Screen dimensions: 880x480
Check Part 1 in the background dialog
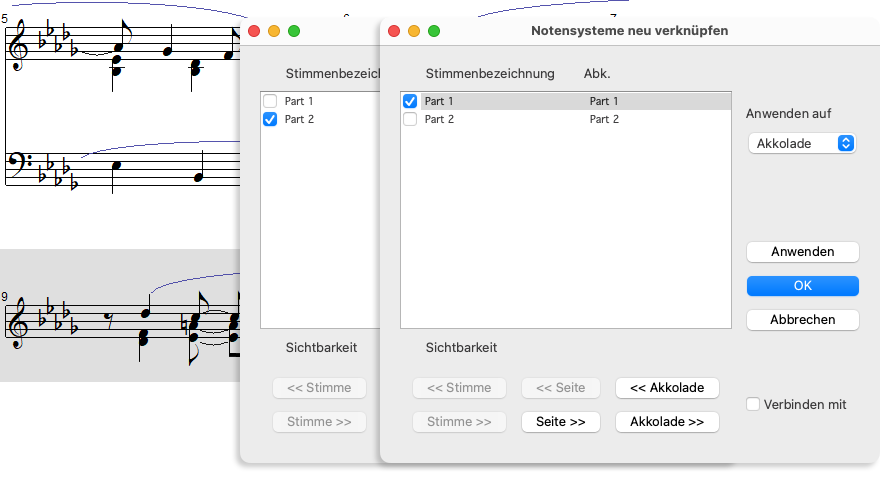[x=270, y=101]
